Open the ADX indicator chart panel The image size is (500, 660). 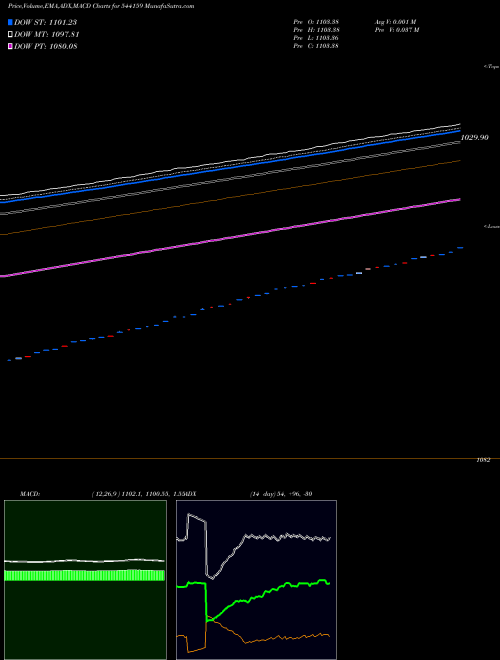[x=256, y=580]
